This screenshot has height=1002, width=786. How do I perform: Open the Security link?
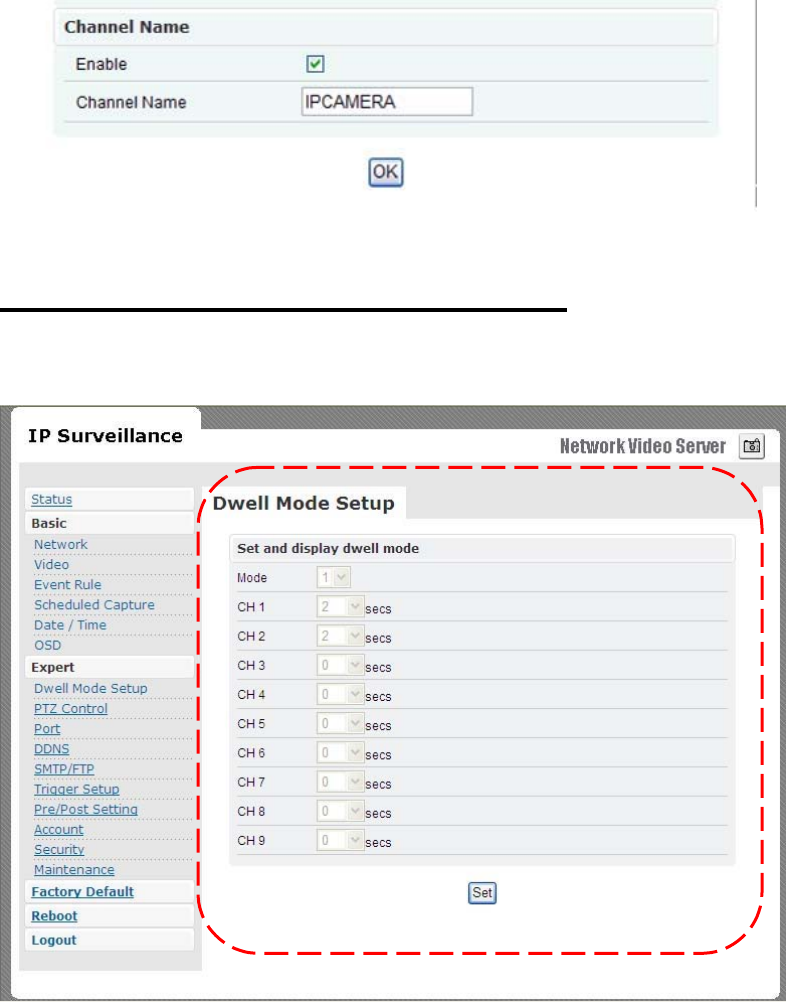59,849
